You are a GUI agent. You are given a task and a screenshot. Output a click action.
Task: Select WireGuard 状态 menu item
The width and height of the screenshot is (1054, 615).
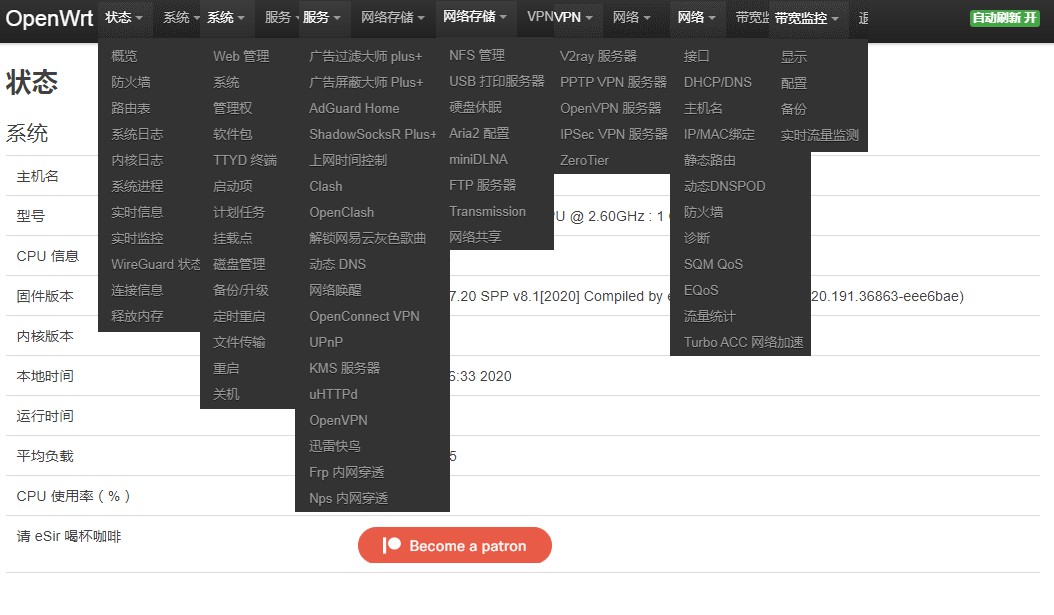tap(155, 264)
